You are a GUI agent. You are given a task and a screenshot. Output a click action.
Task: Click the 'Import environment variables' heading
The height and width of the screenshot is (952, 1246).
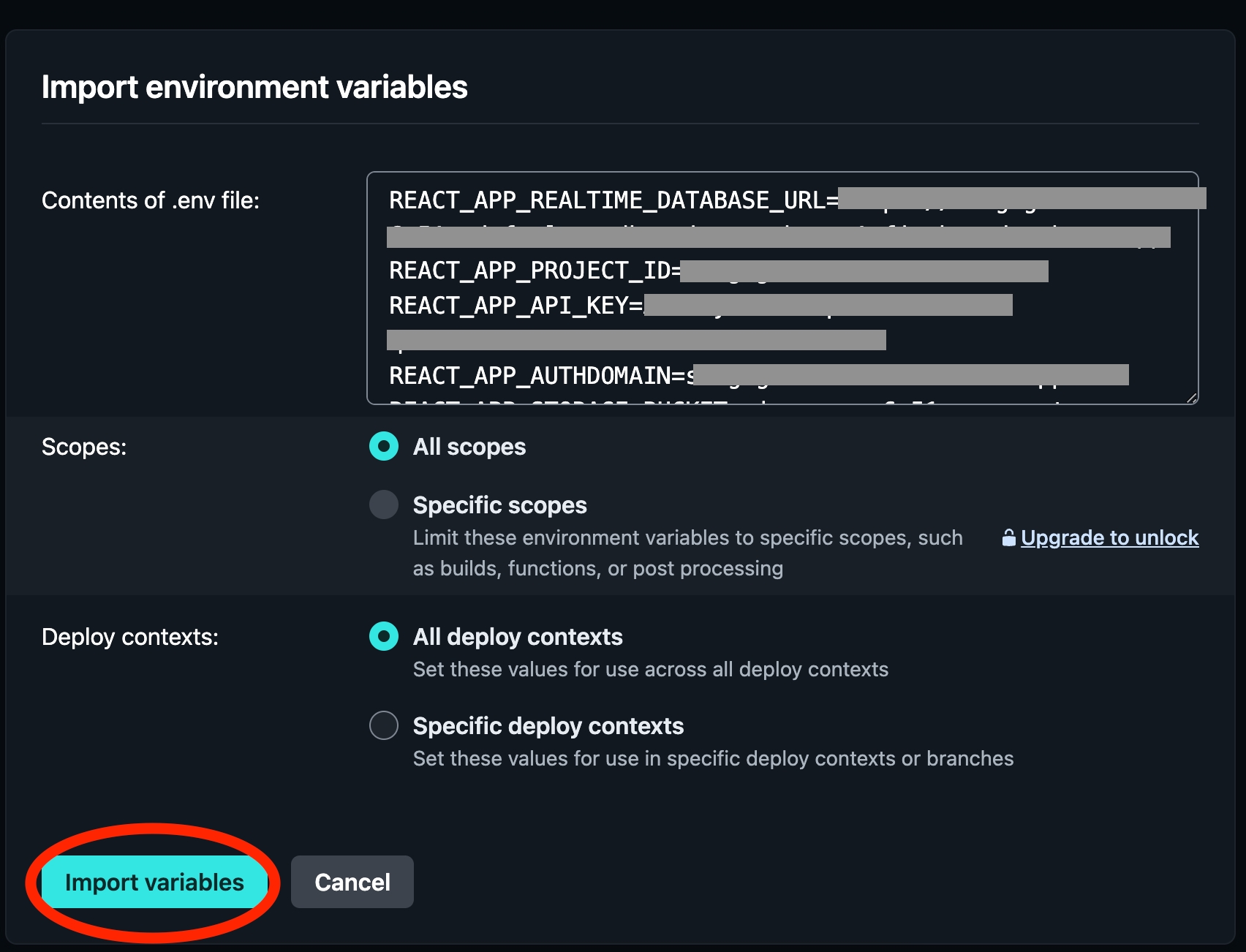click(254, 87)
